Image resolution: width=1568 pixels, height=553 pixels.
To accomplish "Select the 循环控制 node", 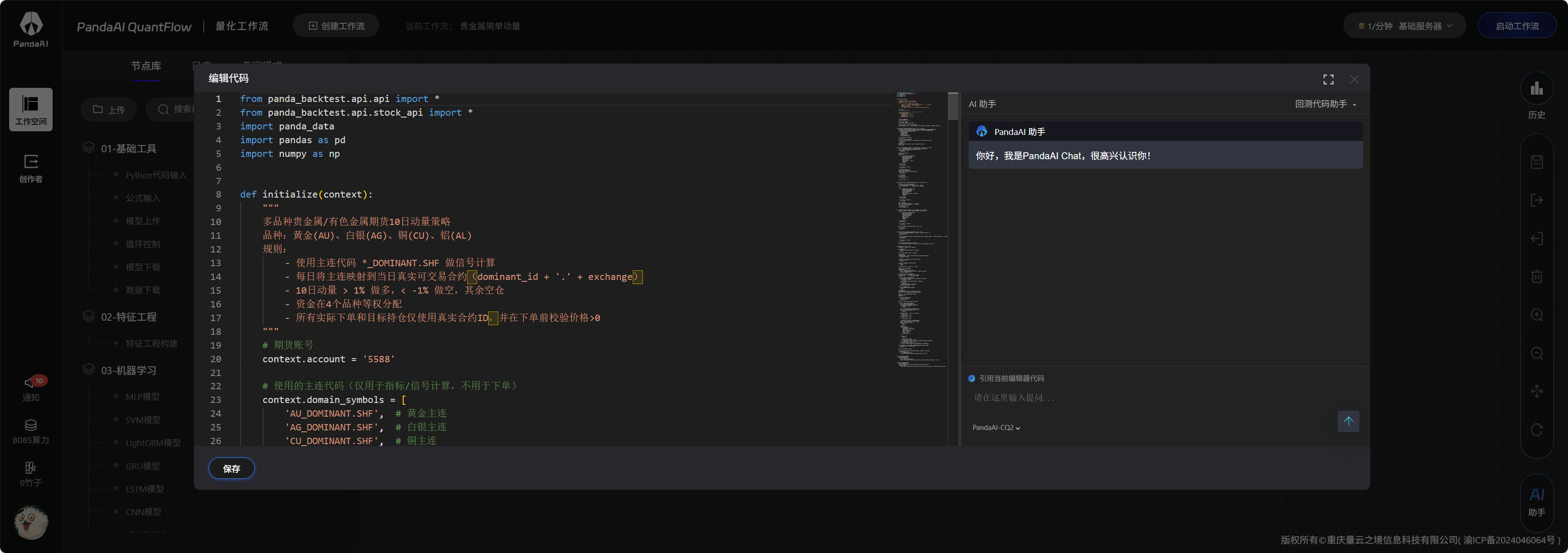I will coord(142,245).
